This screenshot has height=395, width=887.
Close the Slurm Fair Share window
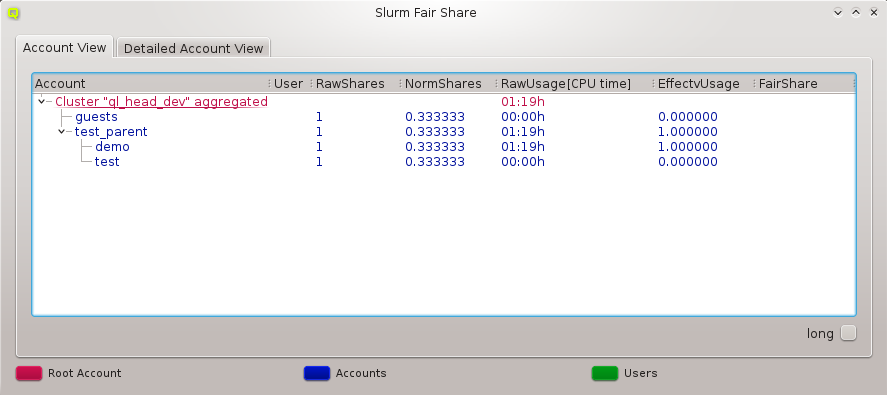click(873, 12)
